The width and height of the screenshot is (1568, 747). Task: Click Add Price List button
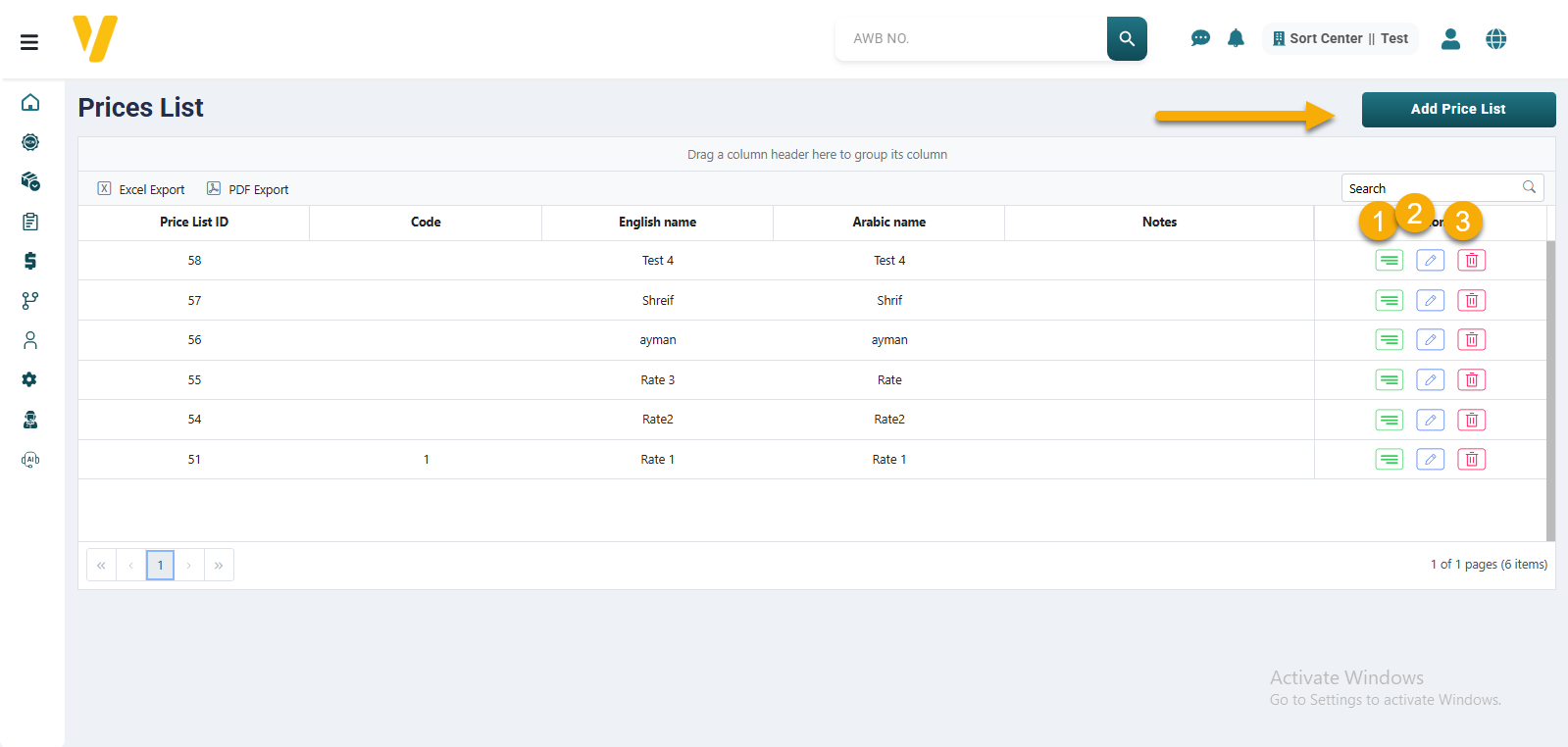(1458, 109)
